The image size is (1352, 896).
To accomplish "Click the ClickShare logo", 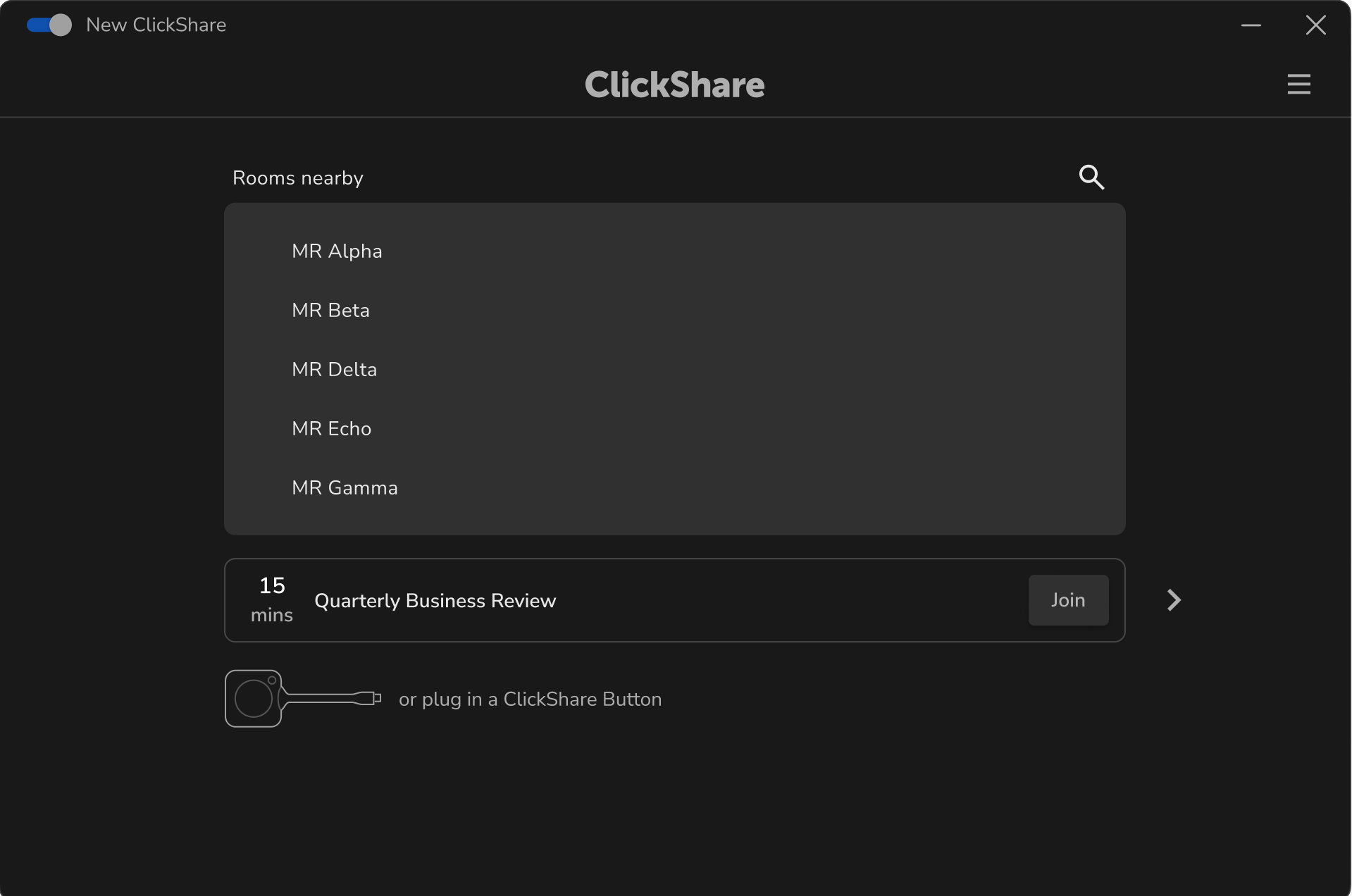I will coord(674,85).
